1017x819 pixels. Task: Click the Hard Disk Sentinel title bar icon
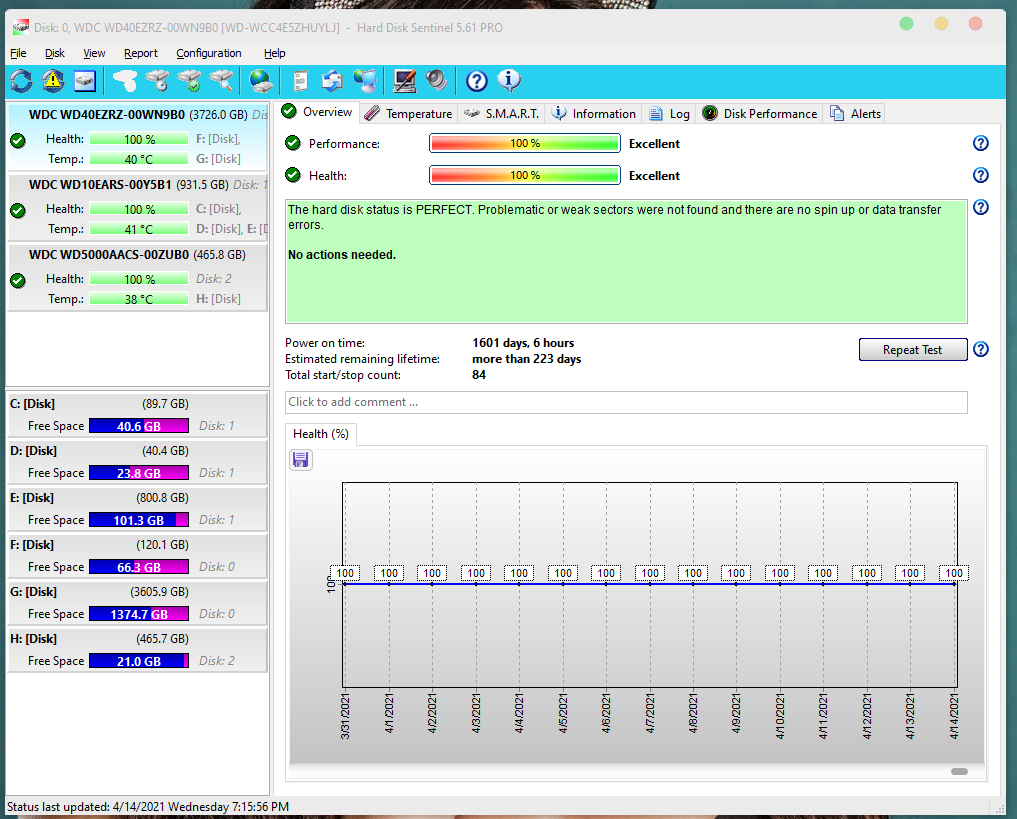[21, 27]
